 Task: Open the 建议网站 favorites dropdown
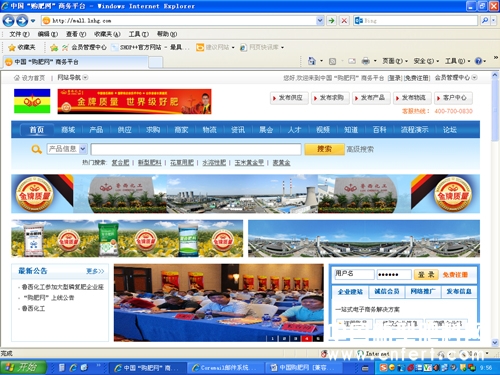215,47
